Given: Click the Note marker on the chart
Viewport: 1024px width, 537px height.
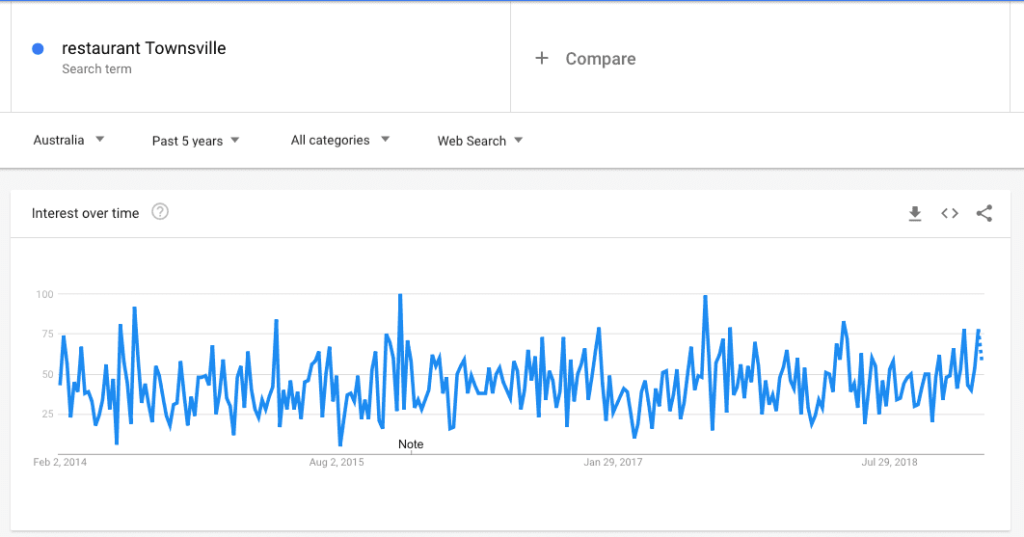Looking at the screenshot, I should pyautogui.click(x=410, y=444).
